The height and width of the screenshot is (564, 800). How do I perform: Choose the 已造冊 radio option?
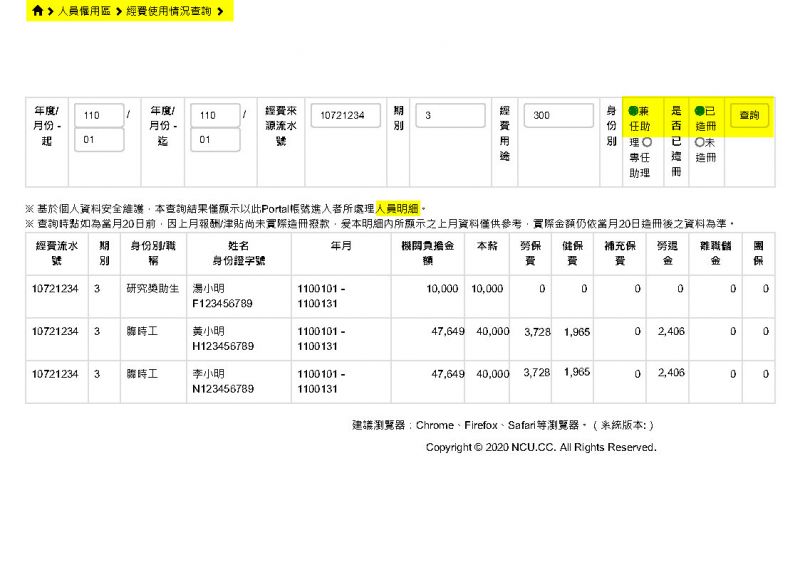point(699,112)
